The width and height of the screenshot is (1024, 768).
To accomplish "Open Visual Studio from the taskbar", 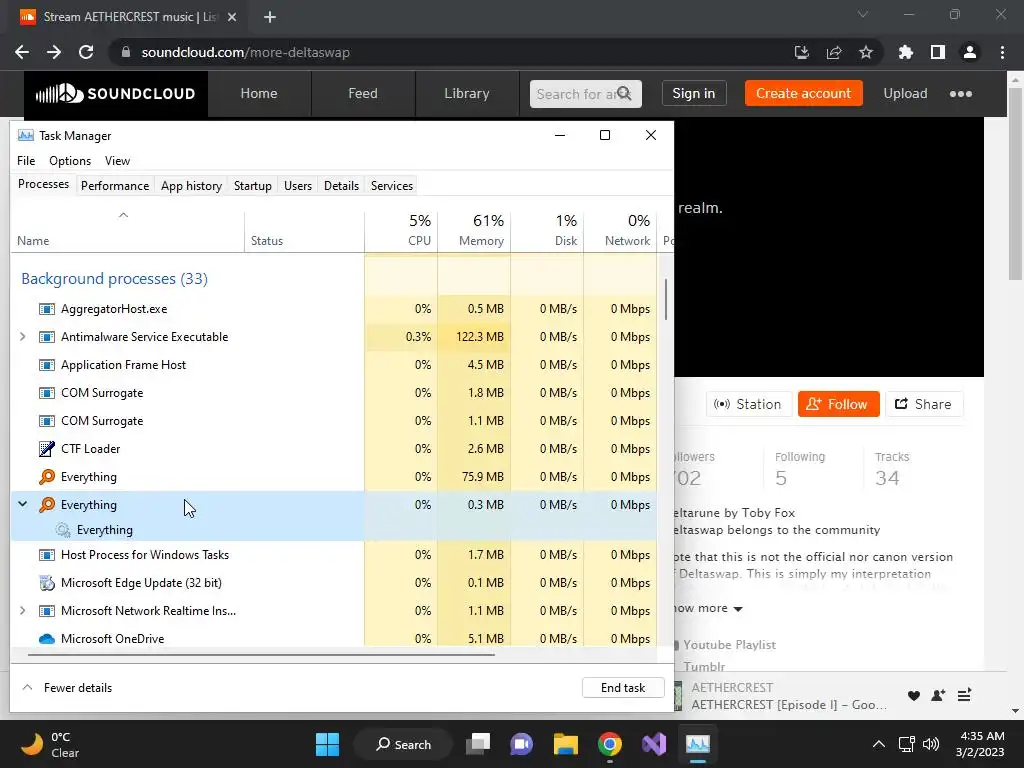I will (654, 744).
